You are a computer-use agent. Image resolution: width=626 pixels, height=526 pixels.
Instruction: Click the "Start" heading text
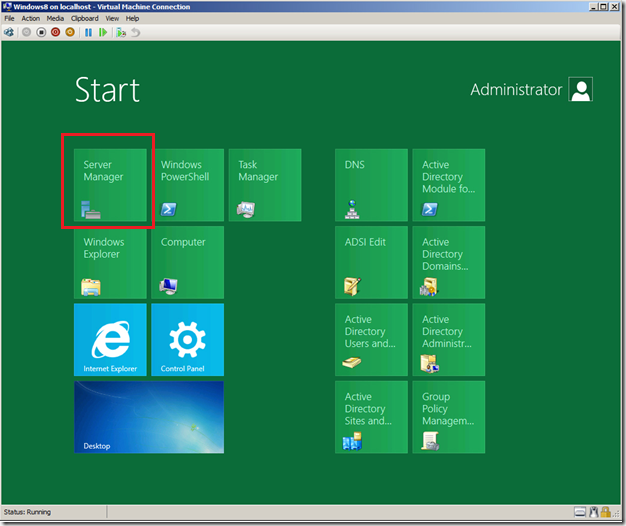click(107, 90)
